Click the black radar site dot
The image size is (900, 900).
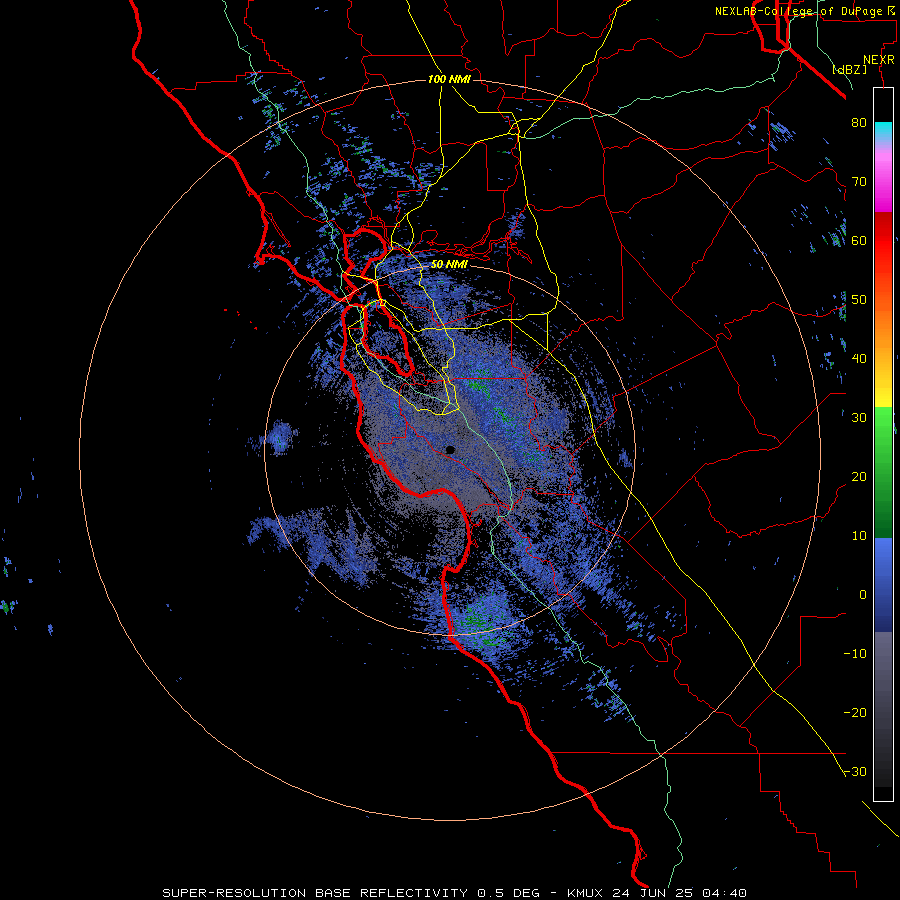coord(450,450)
